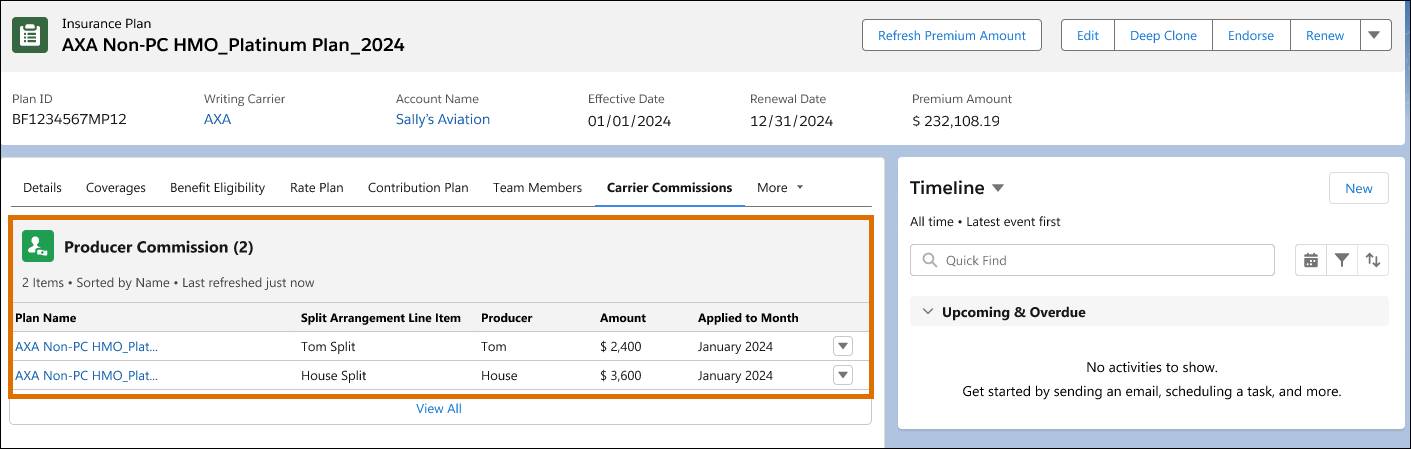Collapse the Upcoming & Overdue section

point(926,312)
